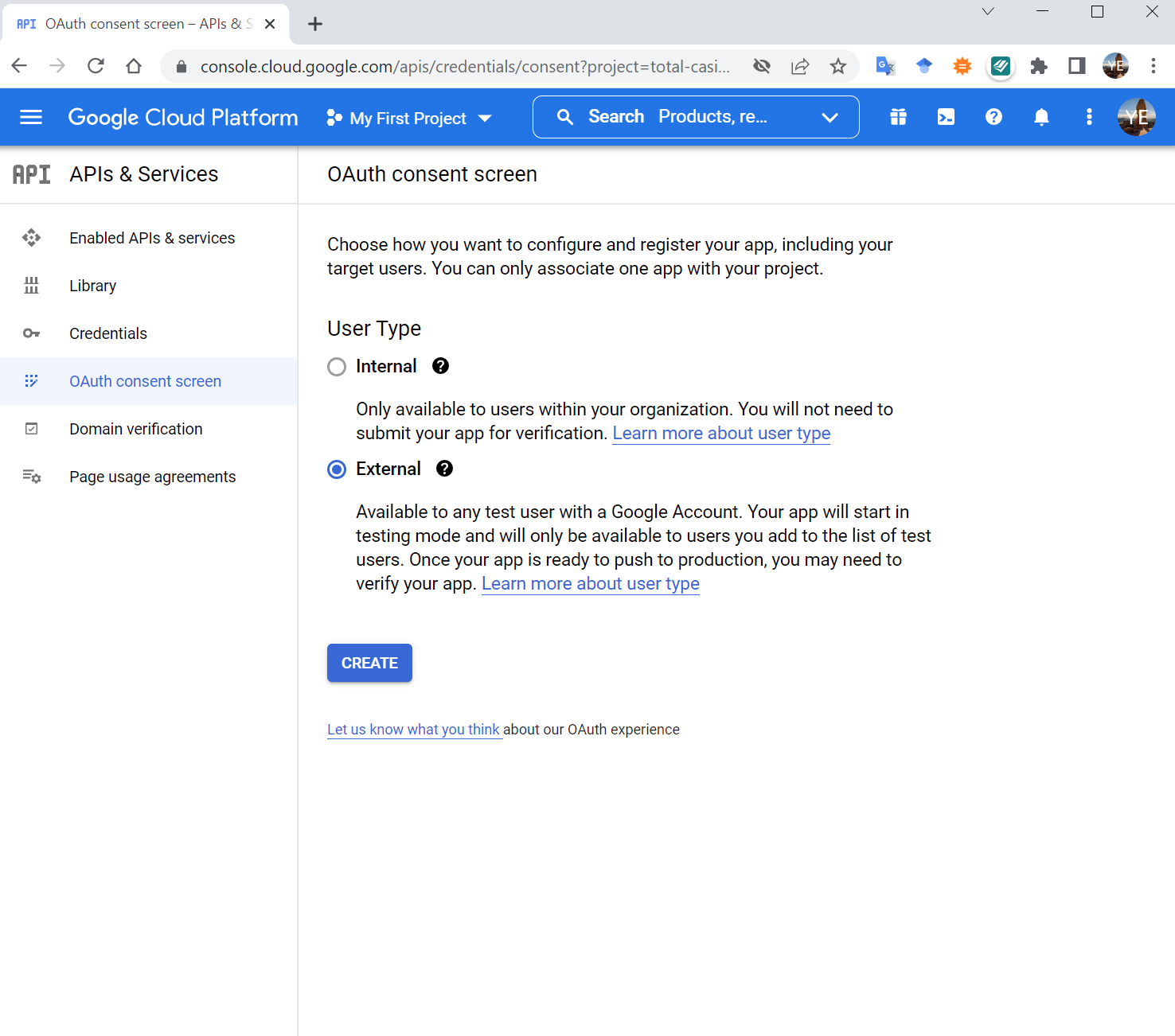Image resolution: width=1175 pixels, height=1036 pixels.
Task: Click the Enabled APIs diamond icon
Action: (31, 238)
